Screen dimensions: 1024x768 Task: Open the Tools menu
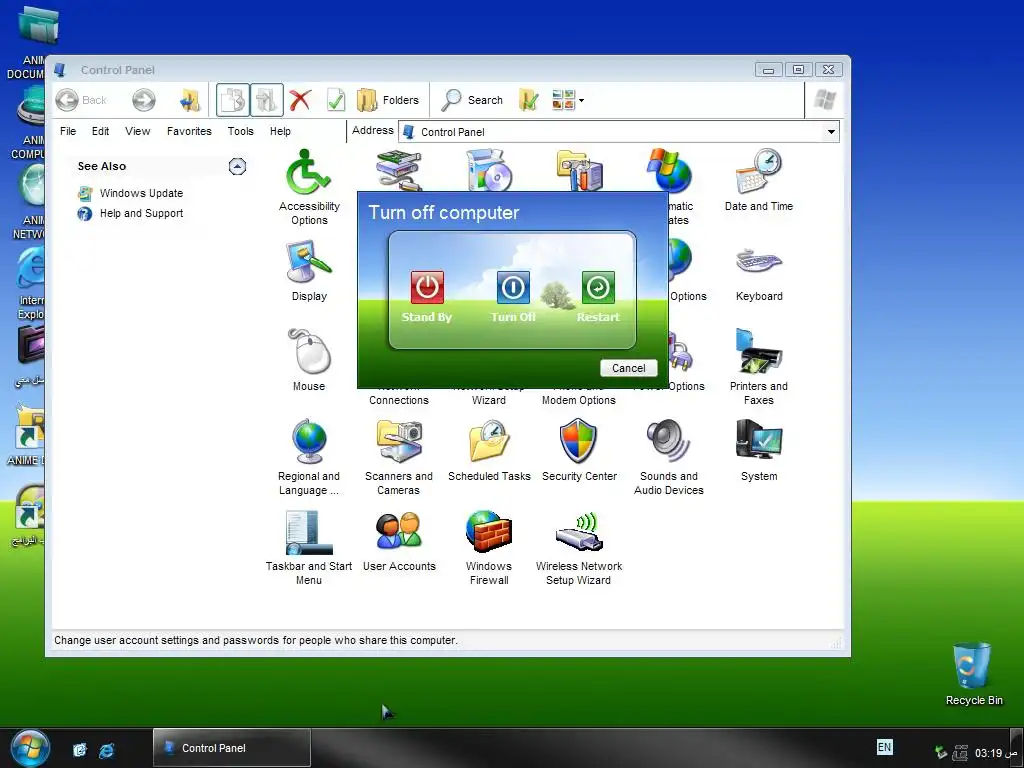click(x=240, y=131)
